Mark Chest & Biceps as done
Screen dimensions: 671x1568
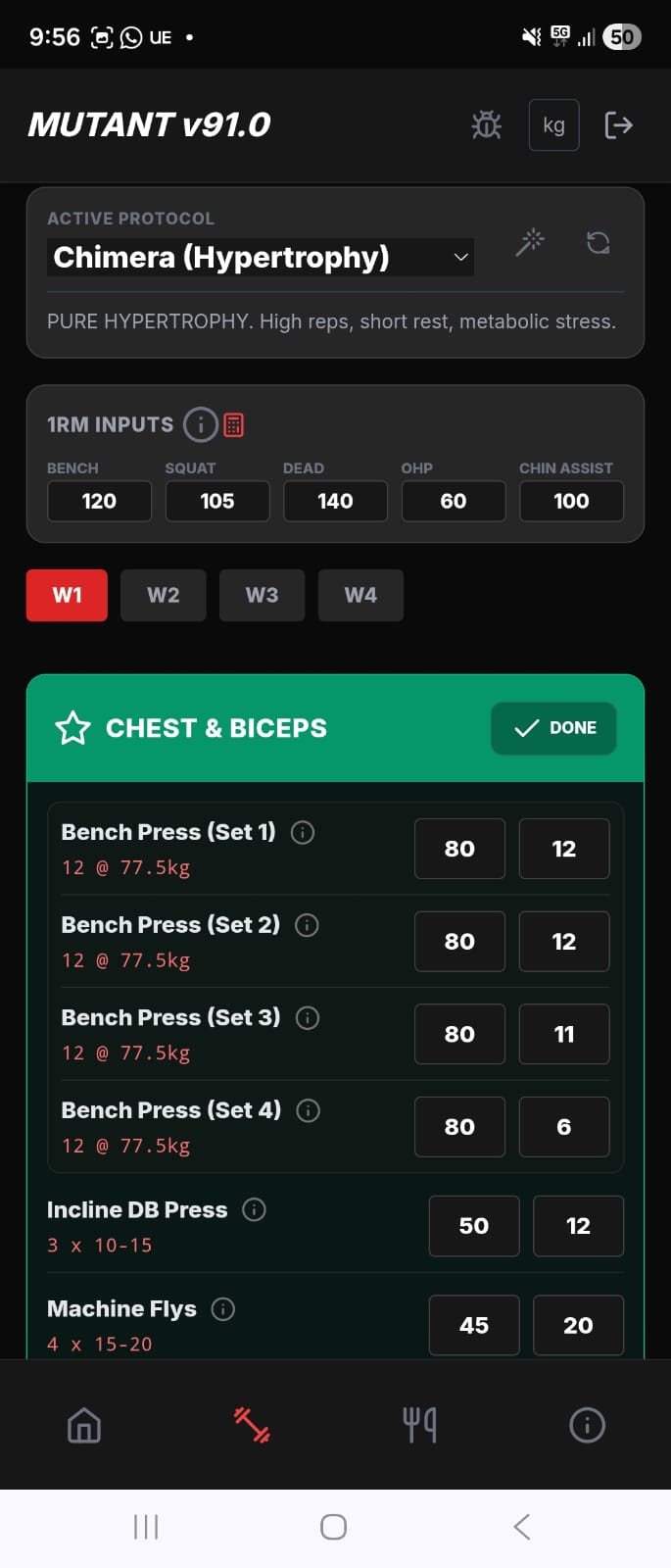pyautogui.click(x=553, y=728)
